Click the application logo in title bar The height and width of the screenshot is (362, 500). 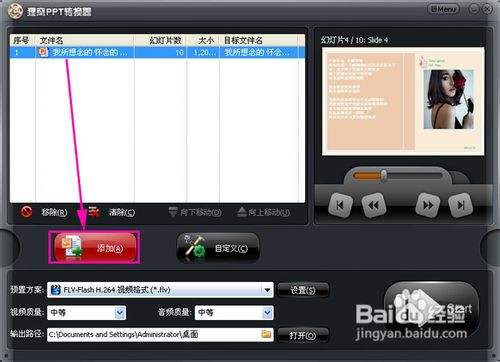pos(15,12)
